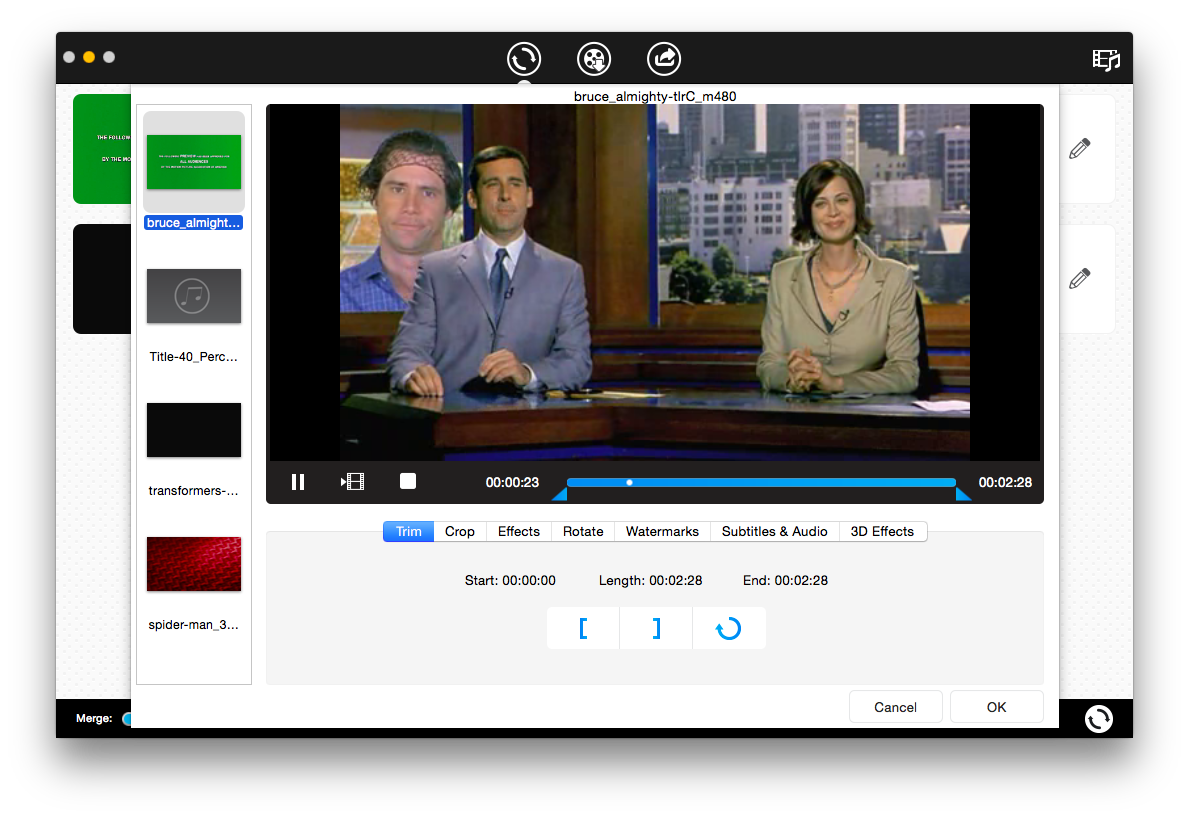Click the bruce_almighty-tlrC_m480 title text

655,96
